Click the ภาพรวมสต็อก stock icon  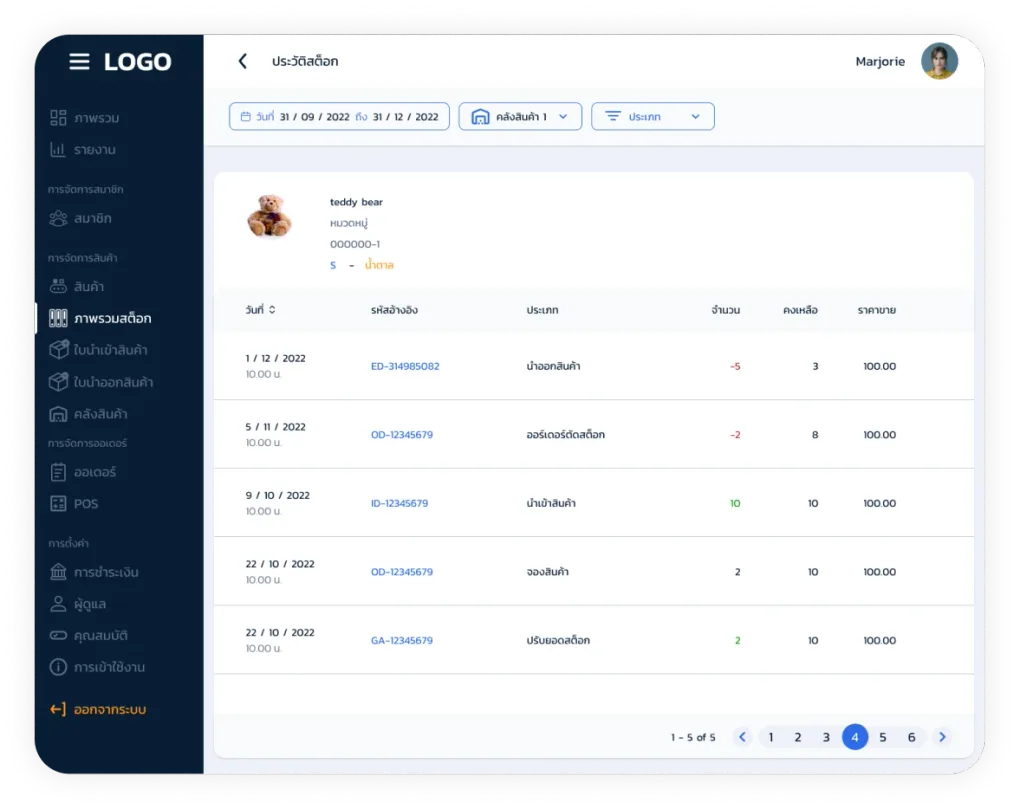point(58,318)
